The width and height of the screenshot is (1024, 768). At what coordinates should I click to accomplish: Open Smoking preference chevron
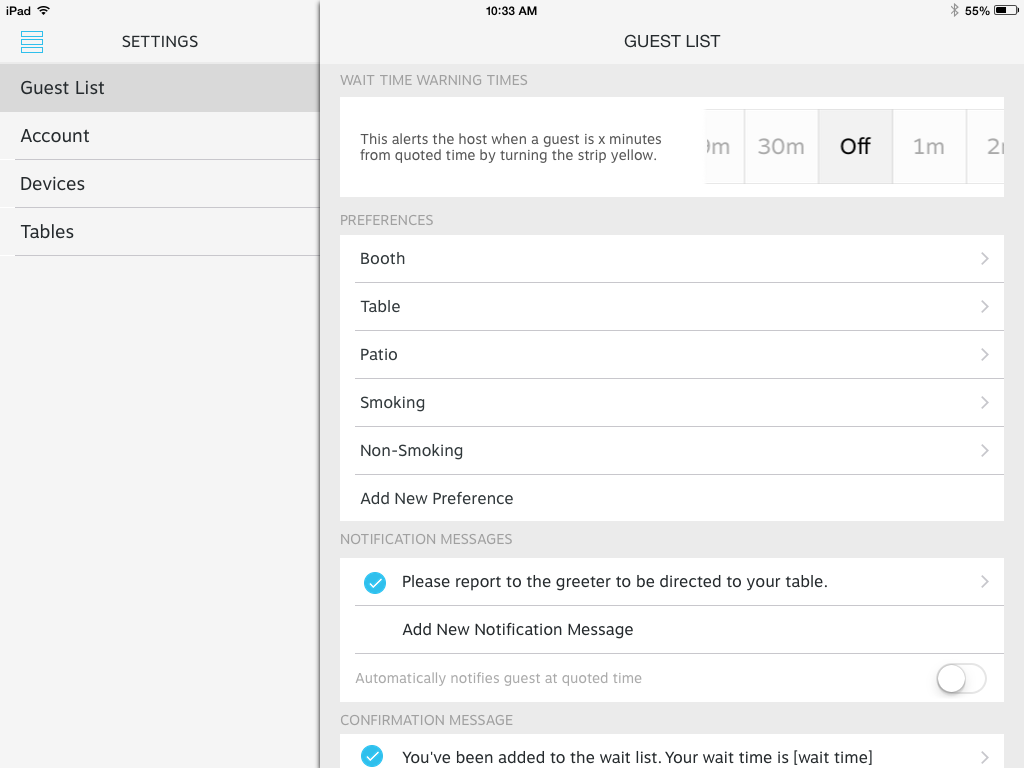pos(984,402)
